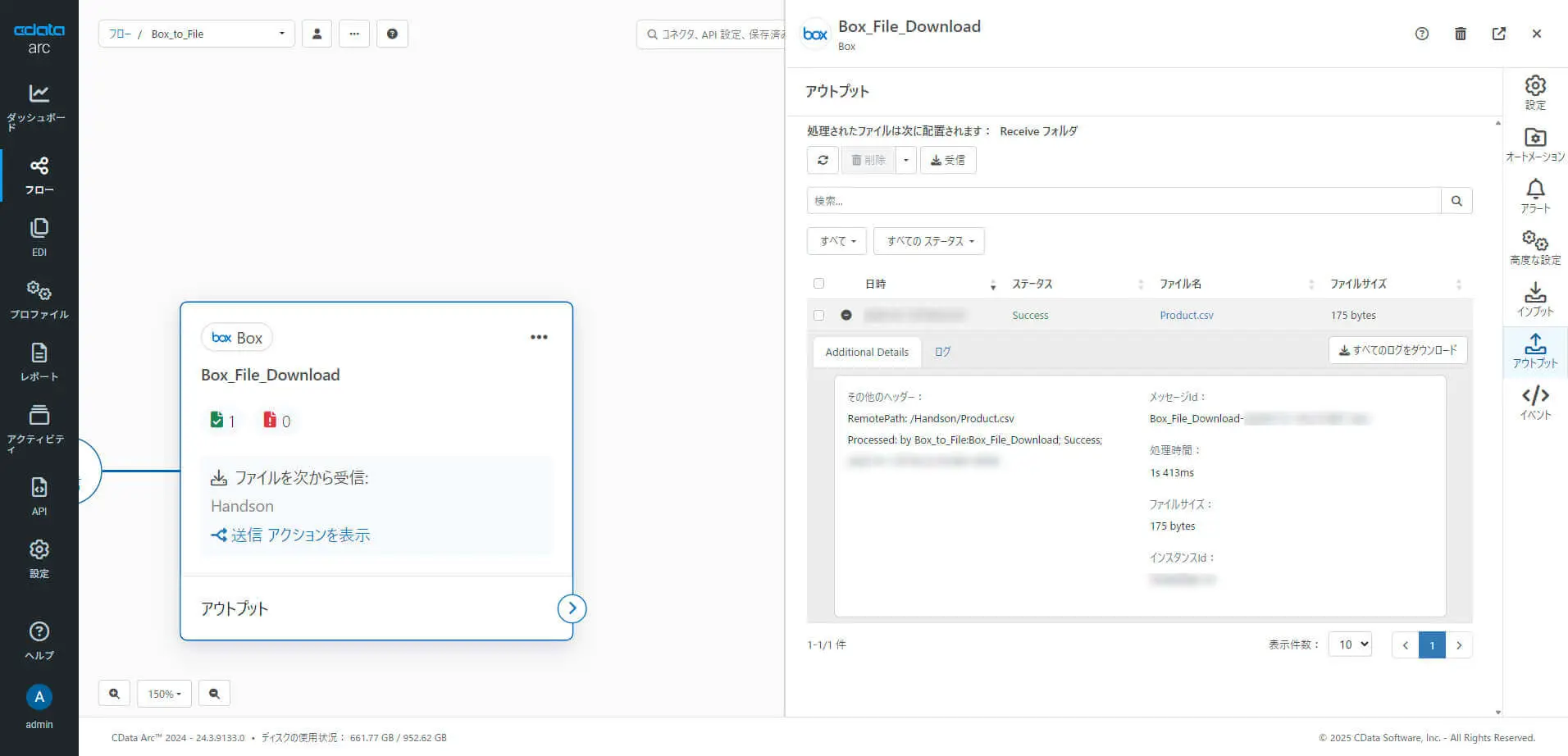Select all output files with the header checkbox
The width and height of the screenshot is (1568, 756).
818,284
